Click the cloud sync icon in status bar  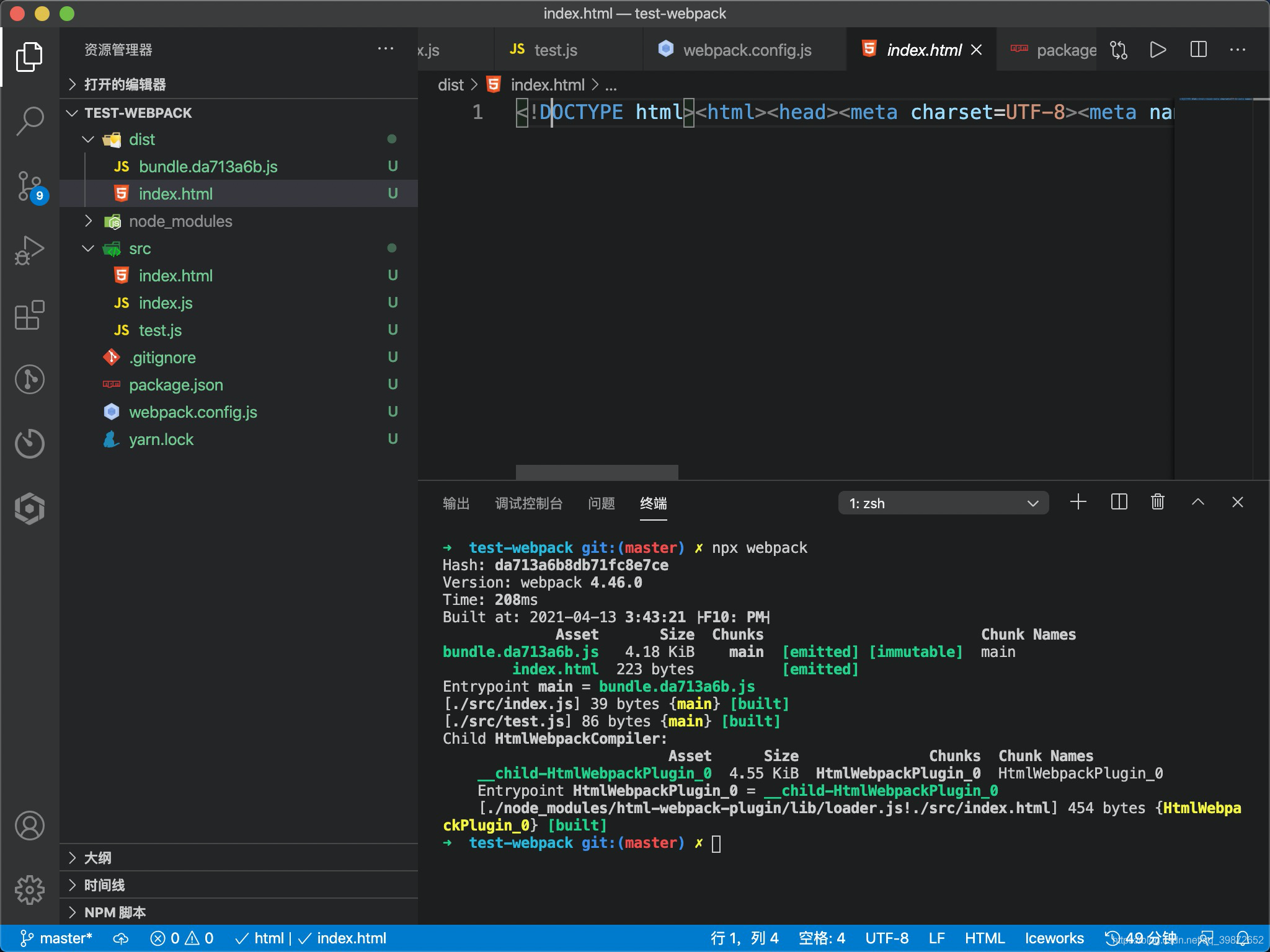coord(122,938)
